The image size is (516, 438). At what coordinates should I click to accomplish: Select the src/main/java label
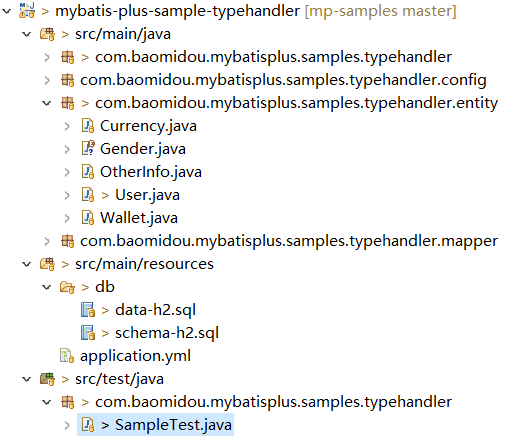pyautogui.click(x=123, y=34)
